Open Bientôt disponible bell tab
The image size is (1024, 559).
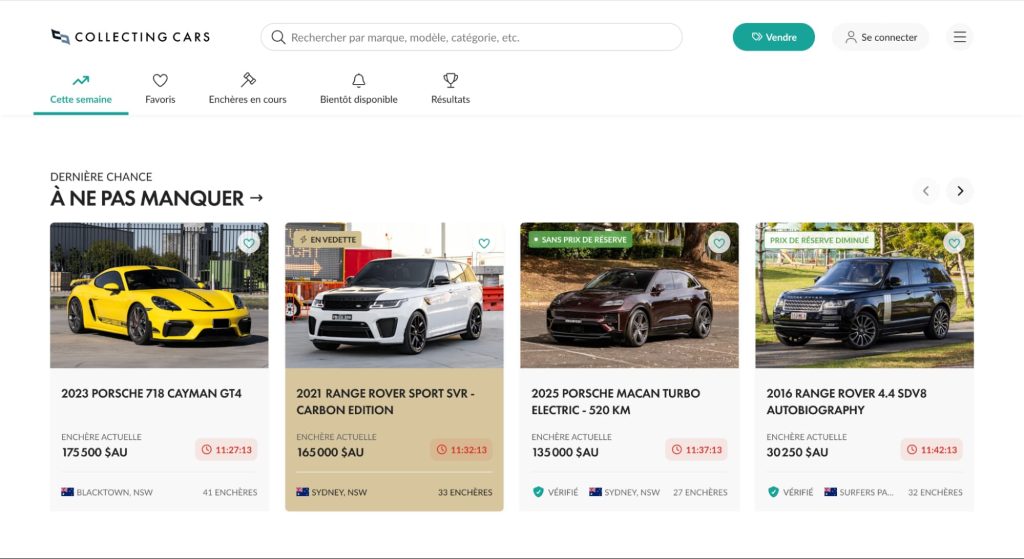[359, 89]
